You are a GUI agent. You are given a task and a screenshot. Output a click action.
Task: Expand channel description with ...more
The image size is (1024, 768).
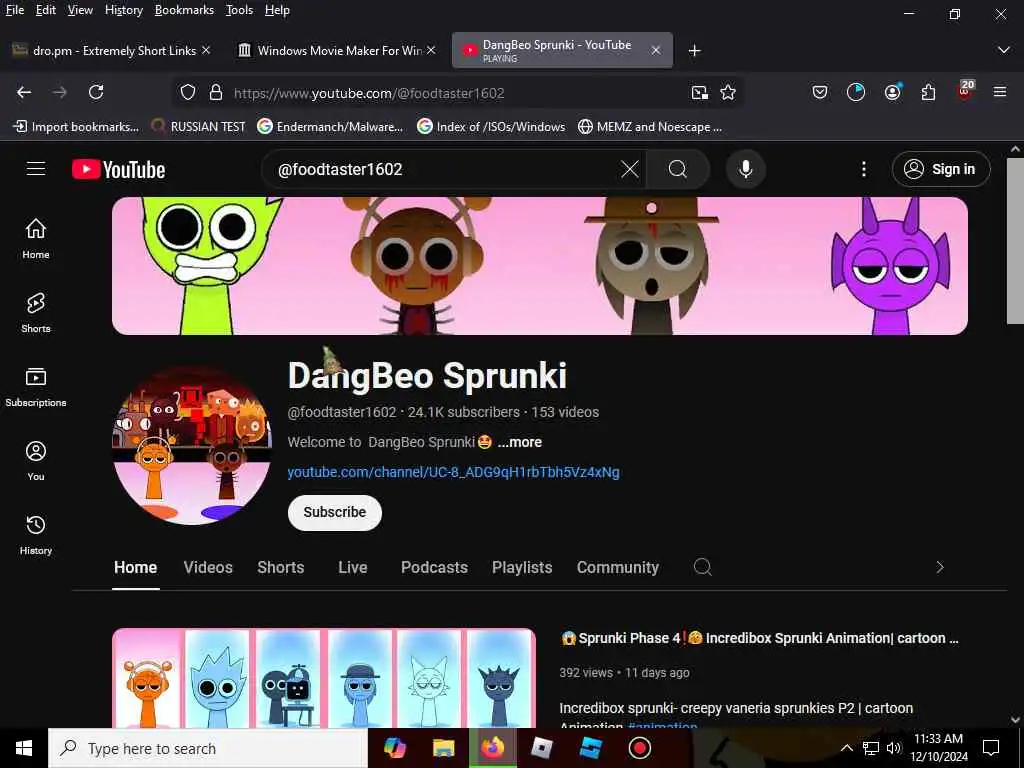[x=520, y=442]
